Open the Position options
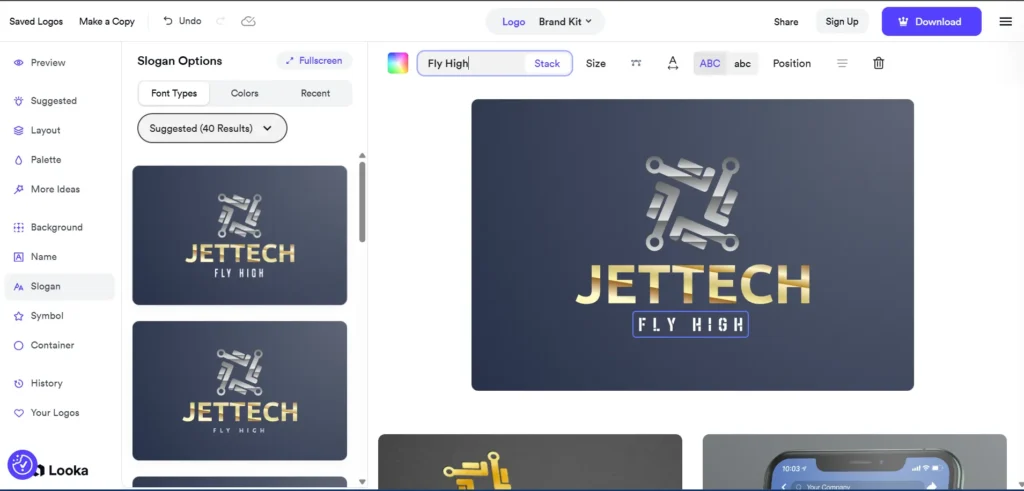Image resolution: width=1024 pixels, height=491 pixels. point(791,63)
